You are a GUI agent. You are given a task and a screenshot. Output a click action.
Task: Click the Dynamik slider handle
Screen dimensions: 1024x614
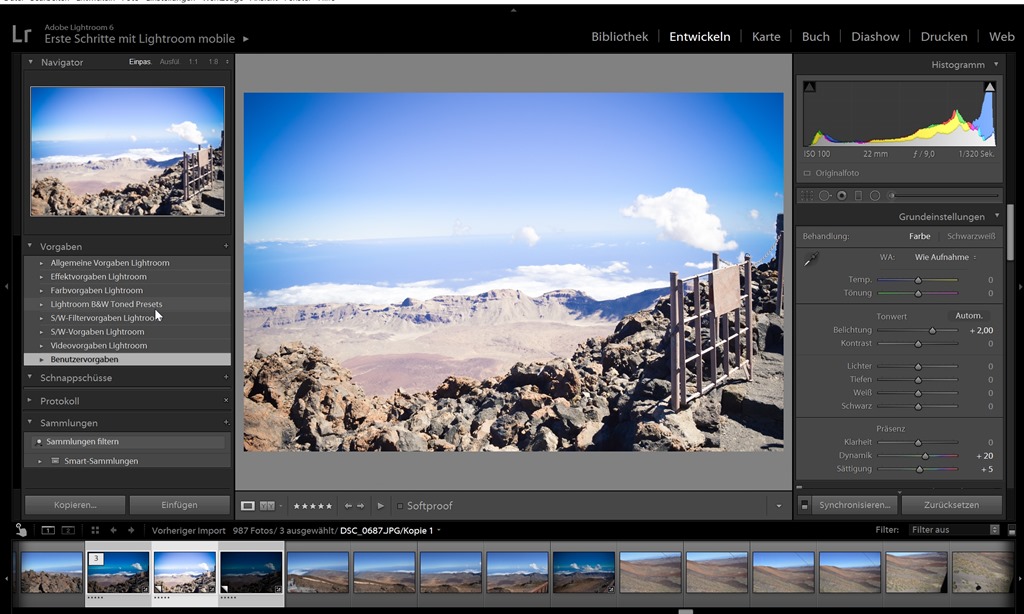click(x=925, y=456)
